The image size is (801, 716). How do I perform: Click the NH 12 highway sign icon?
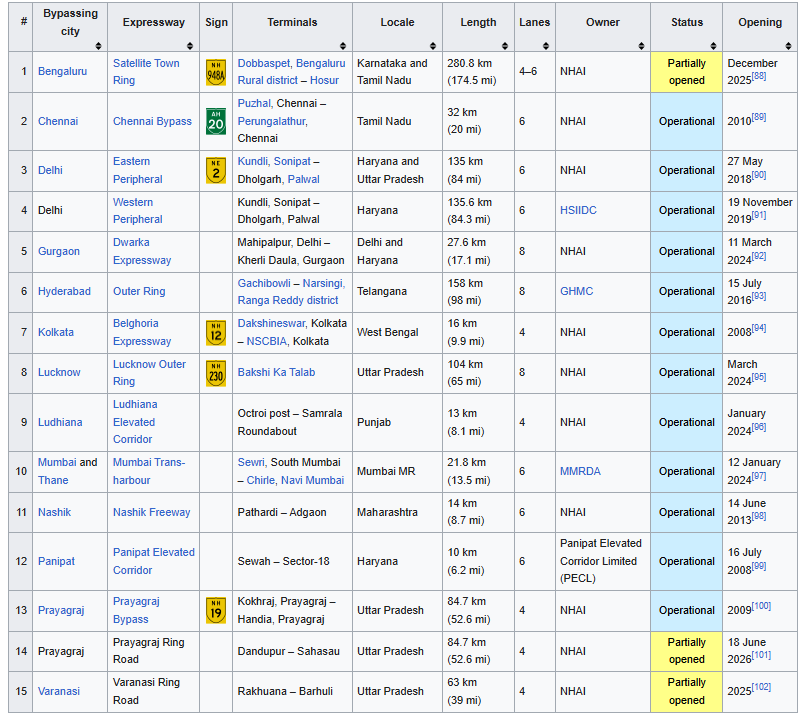pos(216,333)
